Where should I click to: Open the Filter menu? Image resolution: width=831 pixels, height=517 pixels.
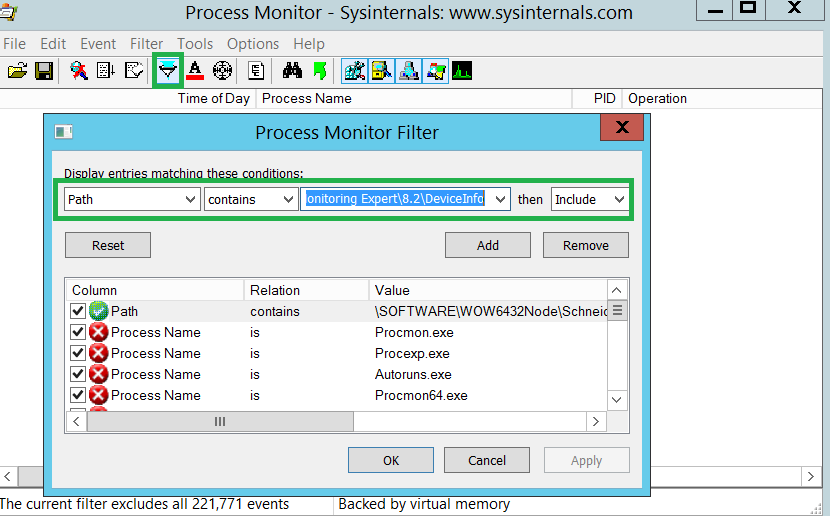pos(146,44)
